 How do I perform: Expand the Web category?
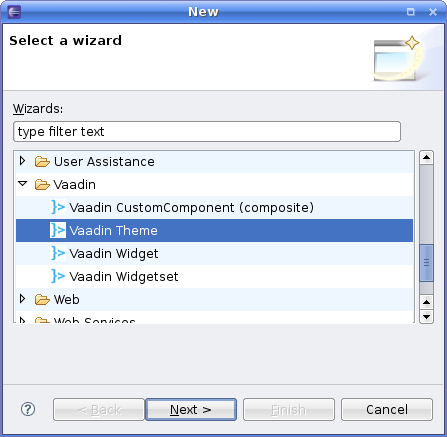click(22, 299)
